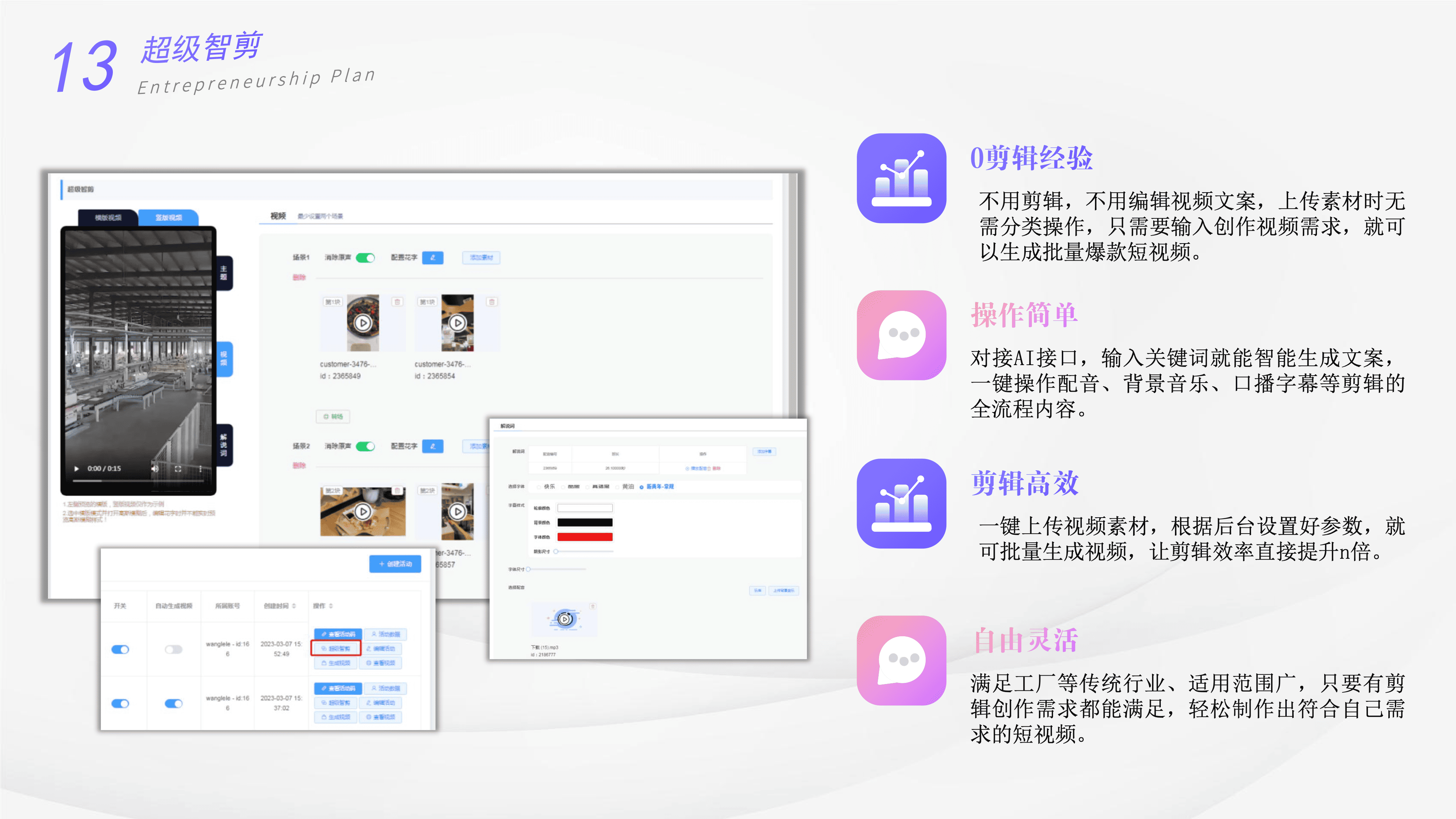Click the 创建活动 button

point(395,563)
